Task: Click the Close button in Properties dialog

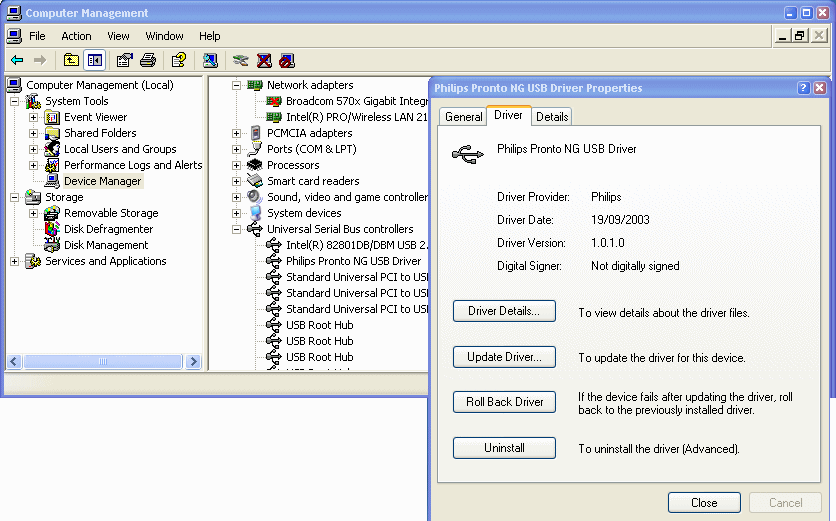Action: [704, 503]
